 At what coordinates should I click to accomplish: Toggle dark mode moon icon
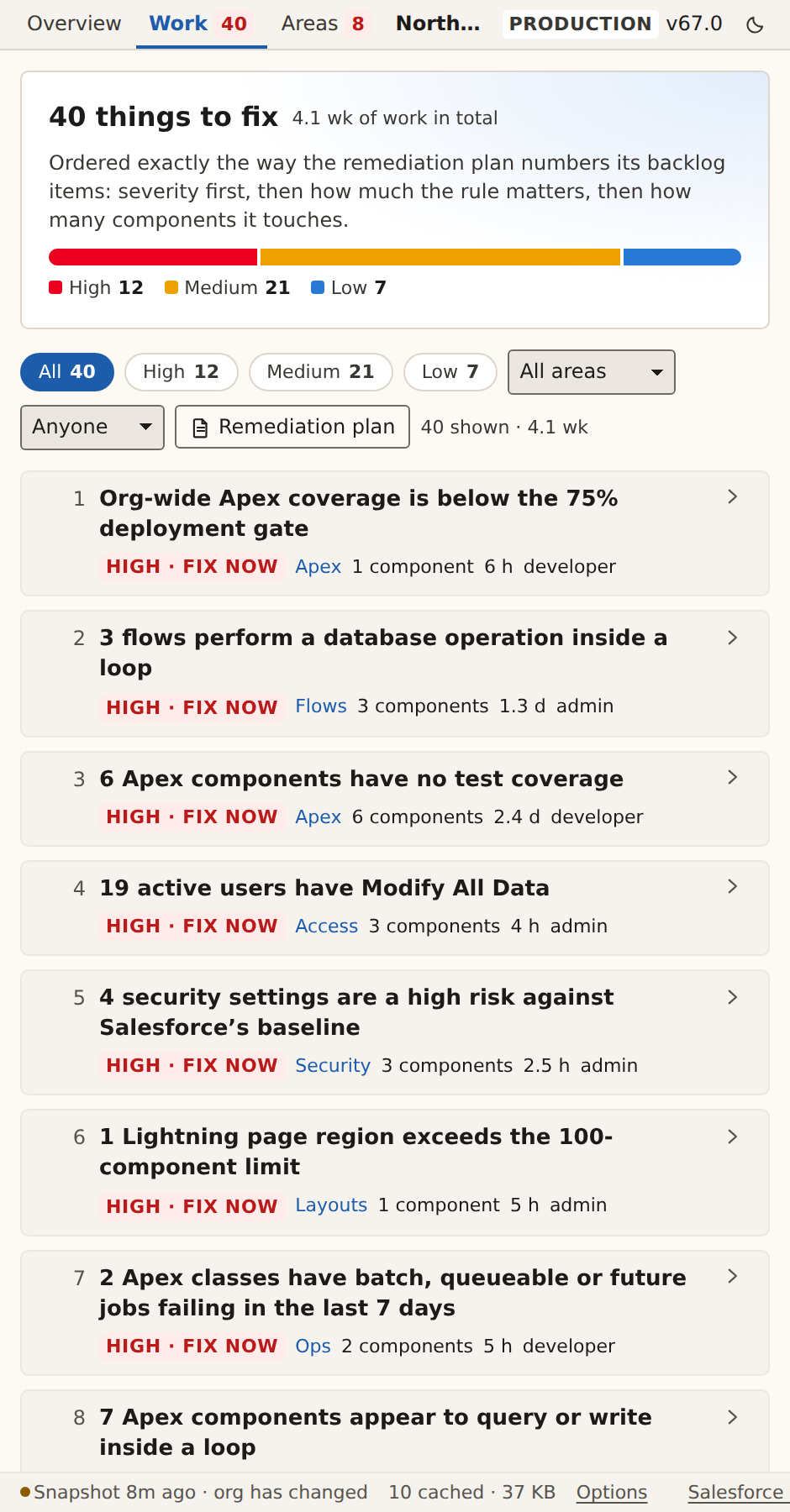pos(755,24)
